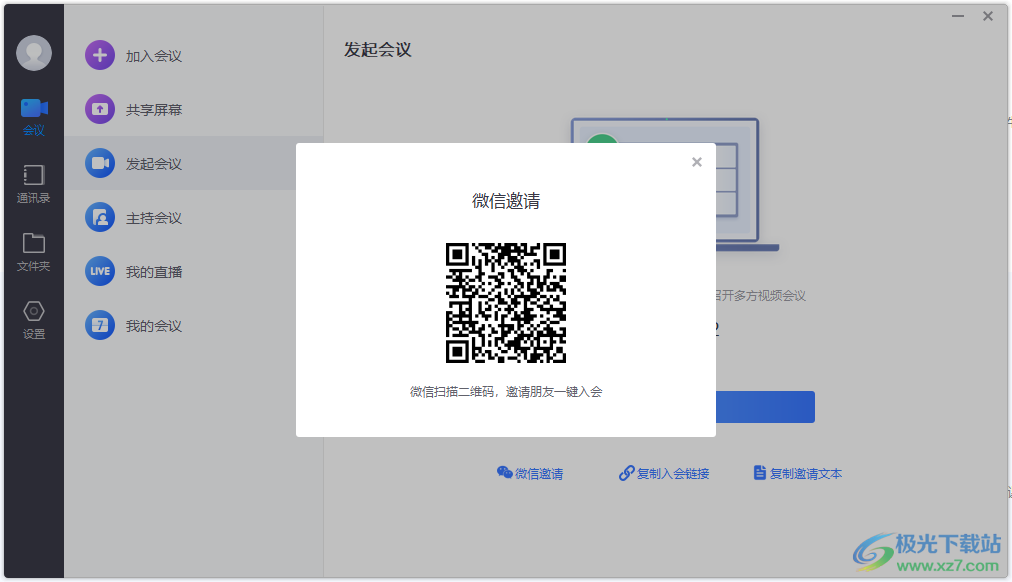Click the 主持会议 host icon
This screenshot has height=582, width=1012.
point(100,217)
